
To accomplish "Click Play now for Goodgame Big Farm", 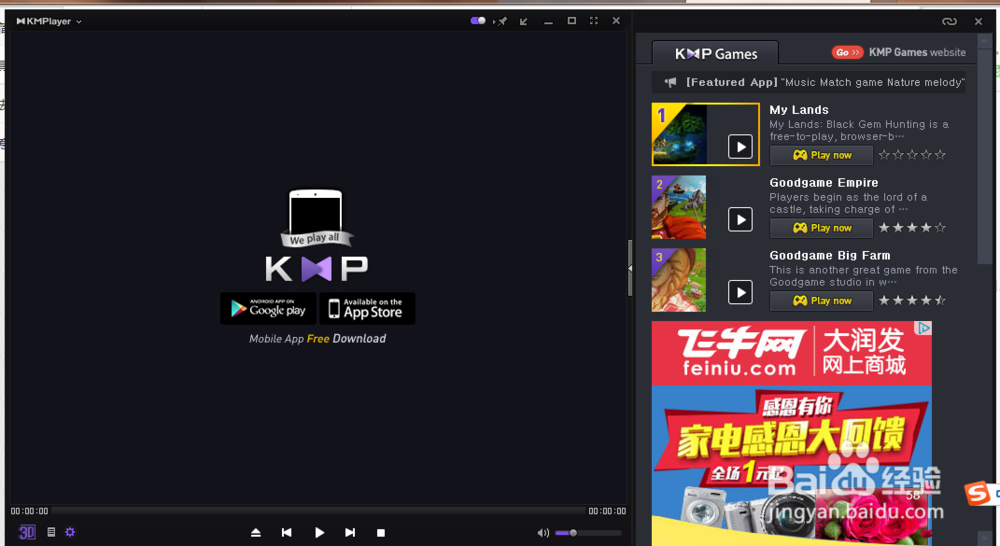I will tap(821, 300).
